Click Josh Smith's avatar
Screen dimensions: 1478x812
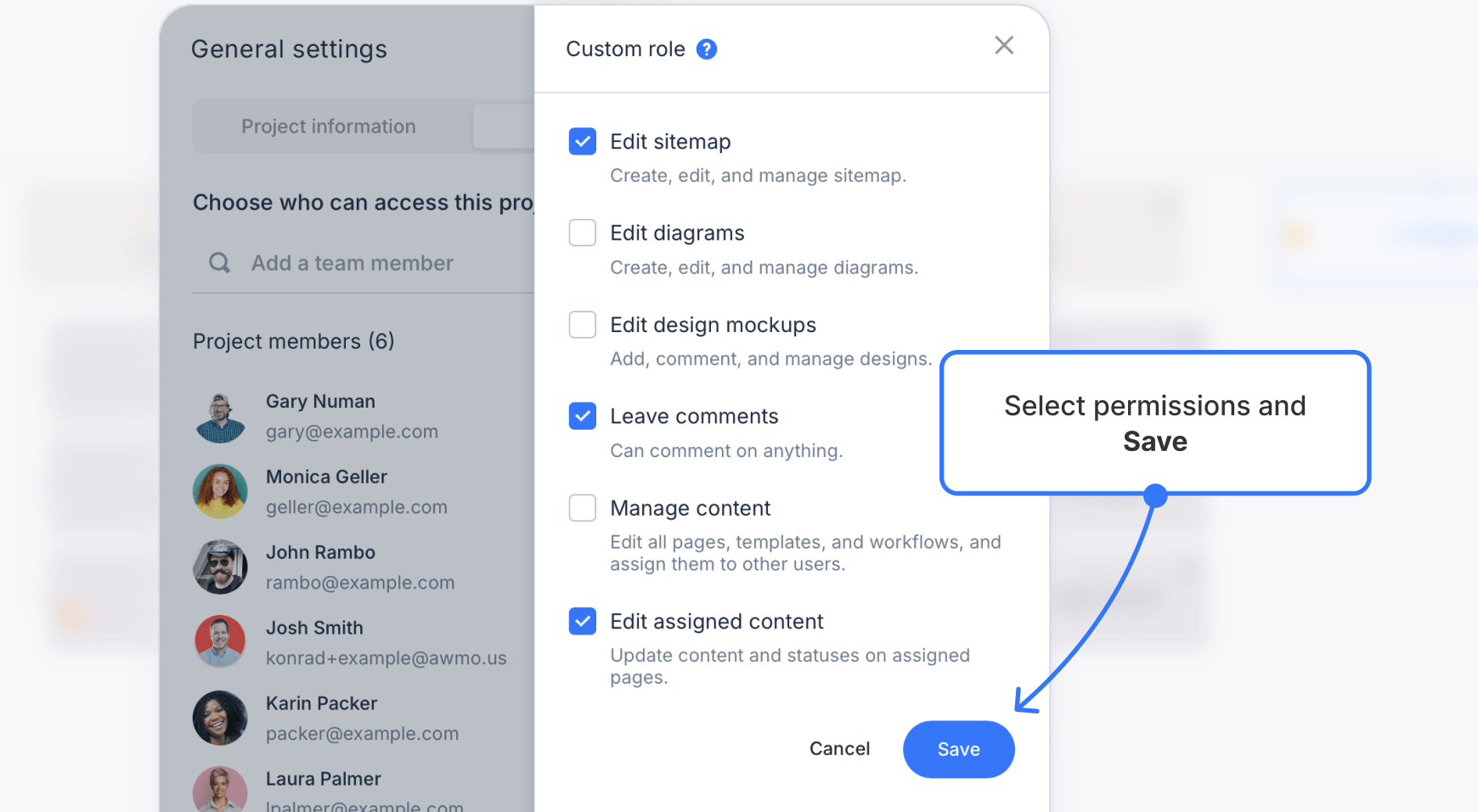coord(219,641)
